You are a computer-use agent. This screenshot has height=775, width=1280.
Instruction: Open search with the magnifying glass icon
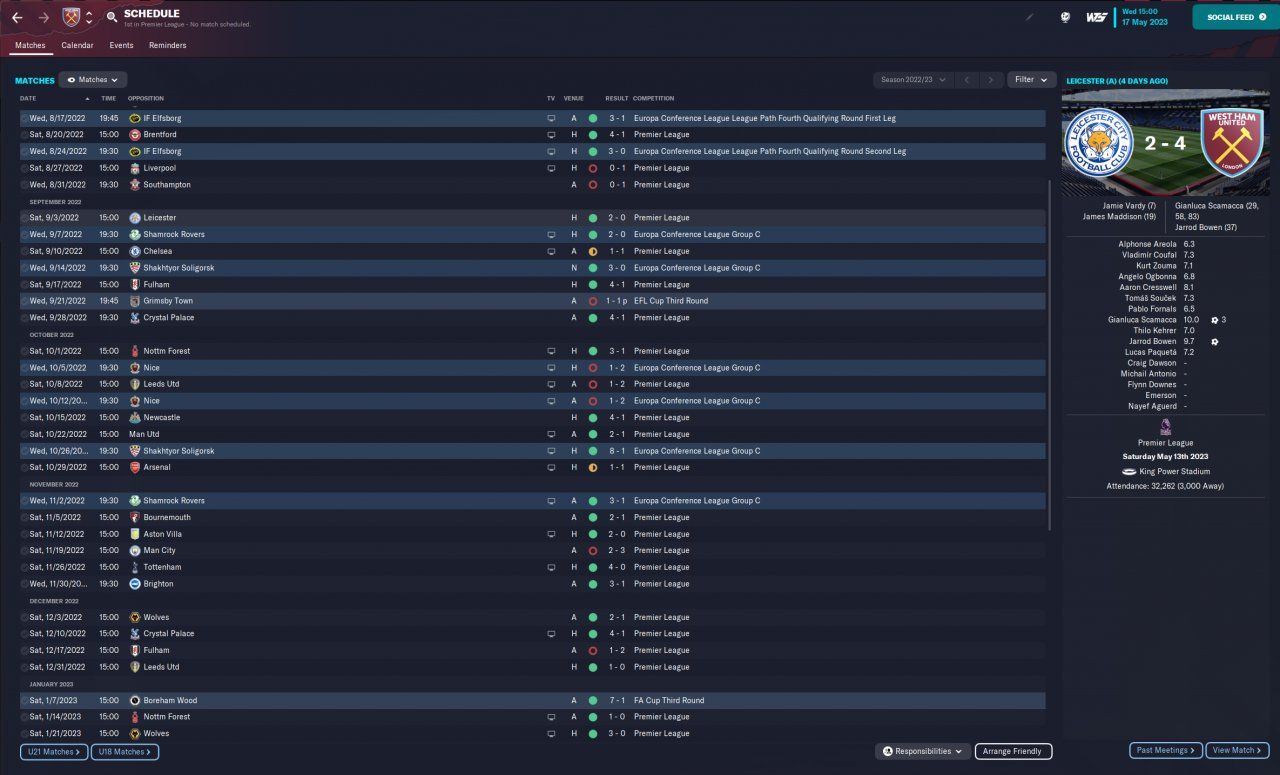click(x=111, y=18)
